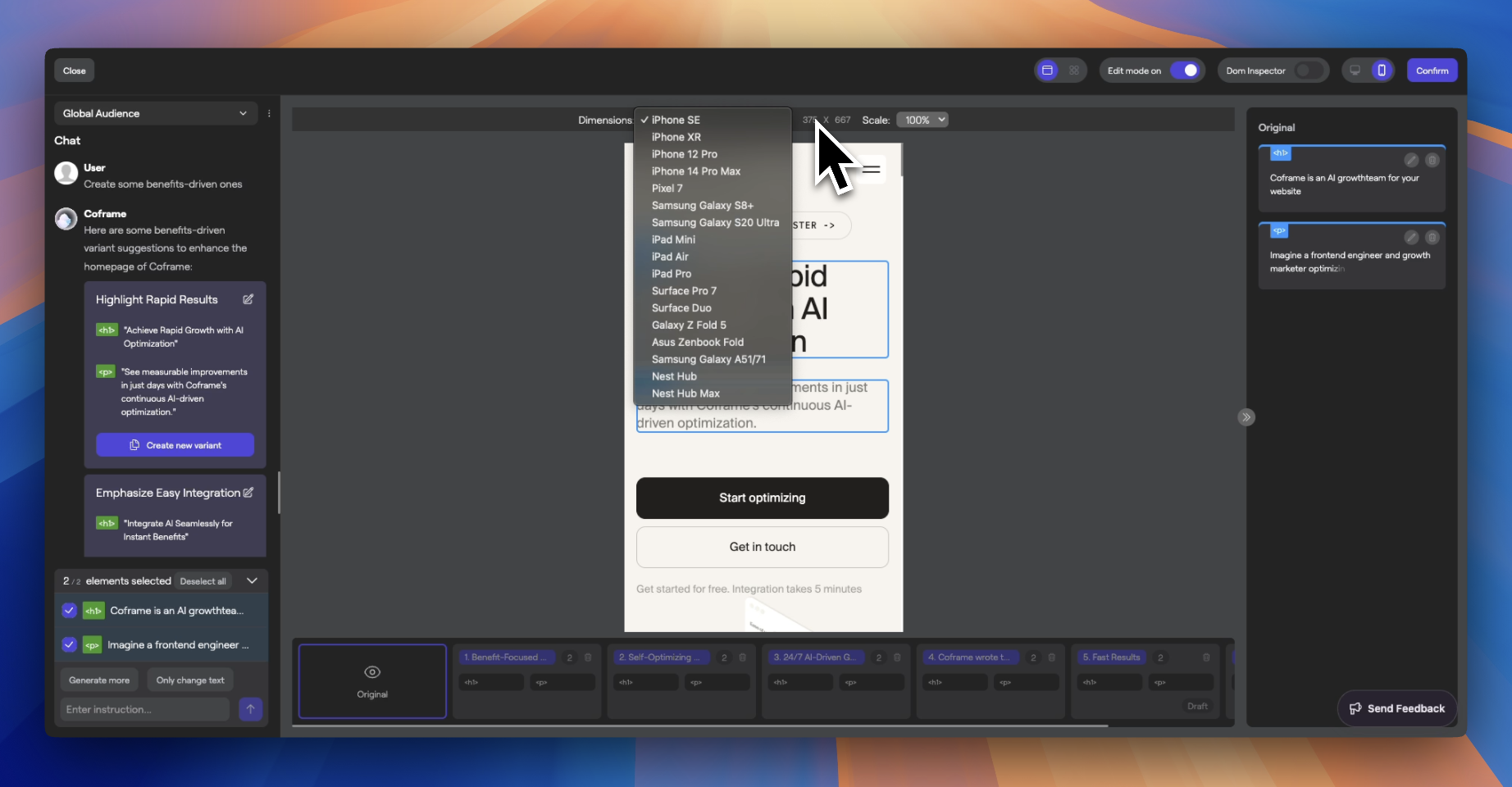This screenshot has width=1512, height=787.
Task: View the Original variant with eye icon
Action: (372, 672)
